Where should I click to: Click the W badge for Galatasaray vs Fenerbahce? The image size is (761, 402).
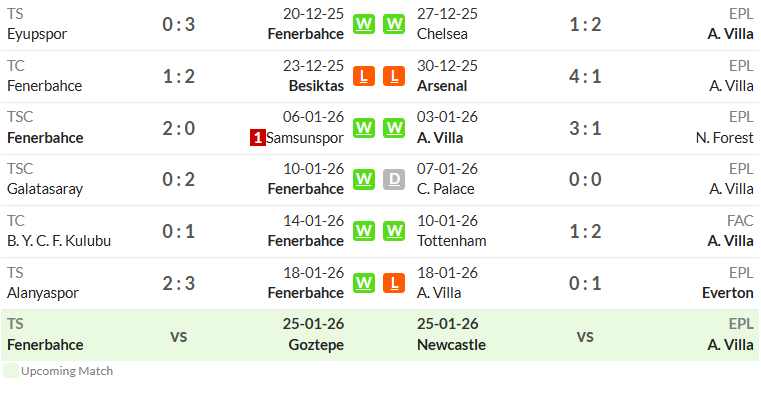coord(364,180)
